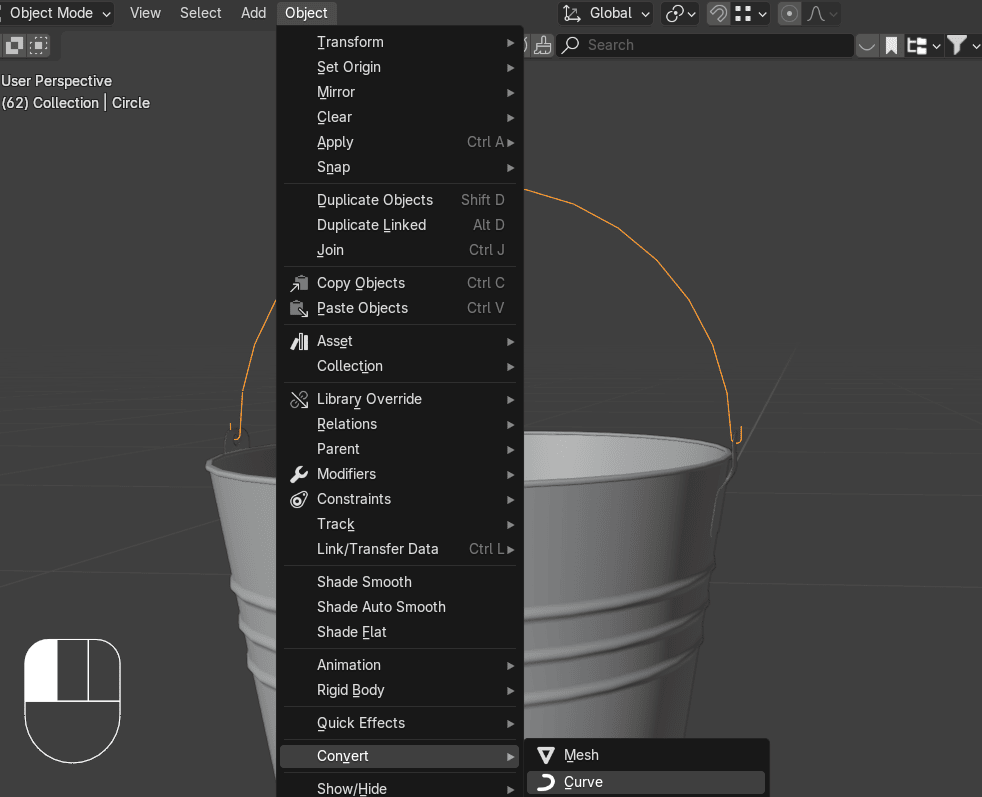
Task: Open the Global transform orientation dropdown
Action: (606, 14)
